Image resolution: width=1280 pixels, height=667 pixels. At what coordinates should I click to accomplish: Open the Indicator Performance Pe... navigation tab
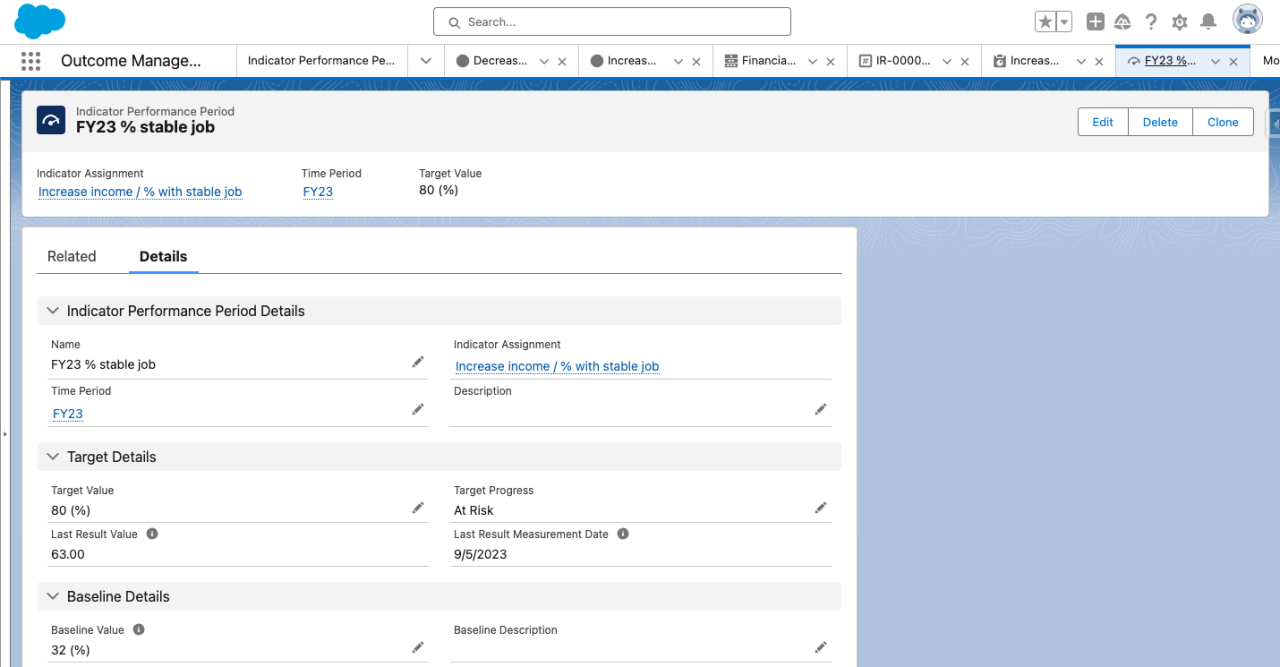click(322, 61)
